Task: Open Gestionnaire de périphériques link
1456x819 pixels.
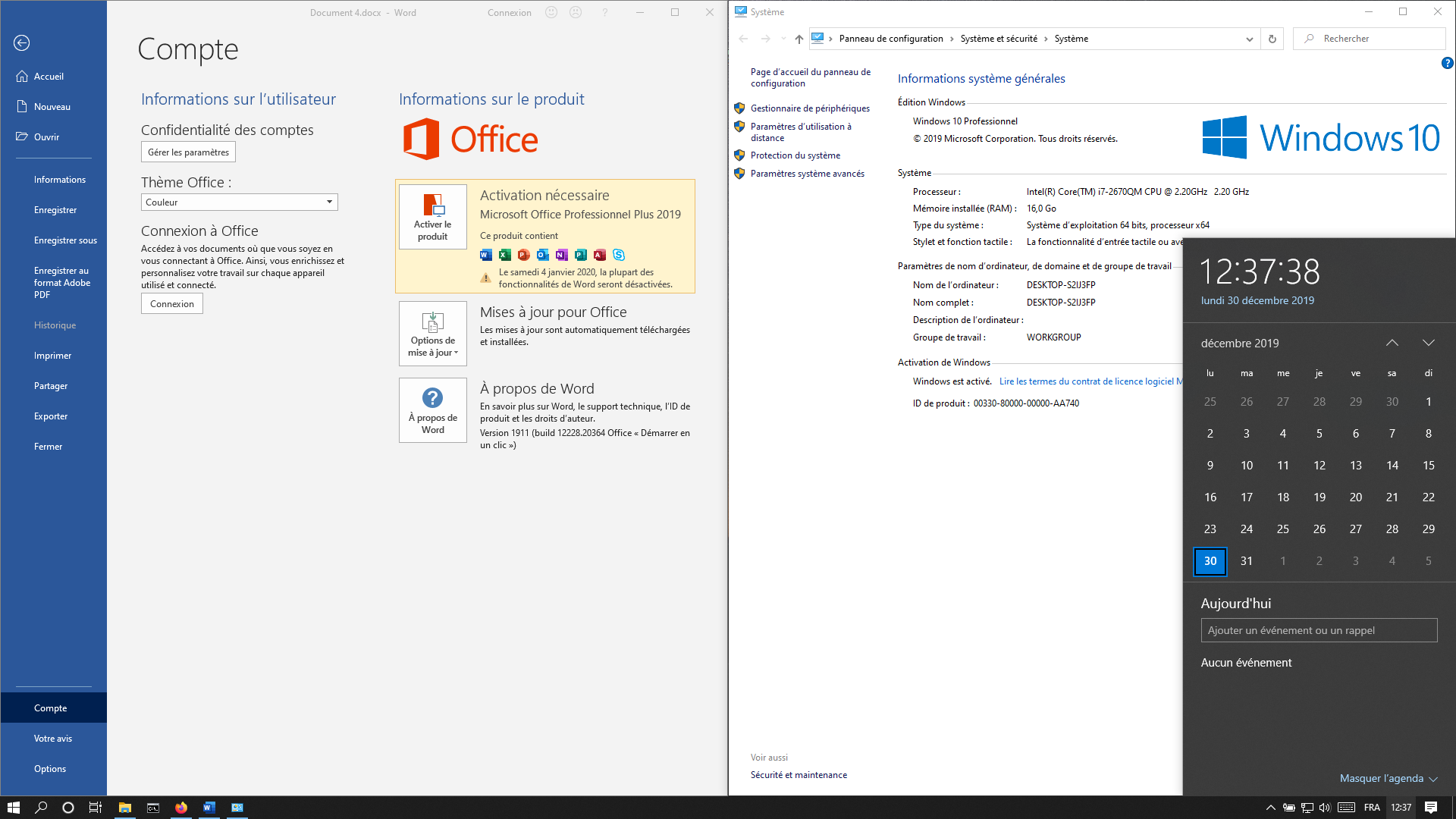Action: (x=810, y=108)
